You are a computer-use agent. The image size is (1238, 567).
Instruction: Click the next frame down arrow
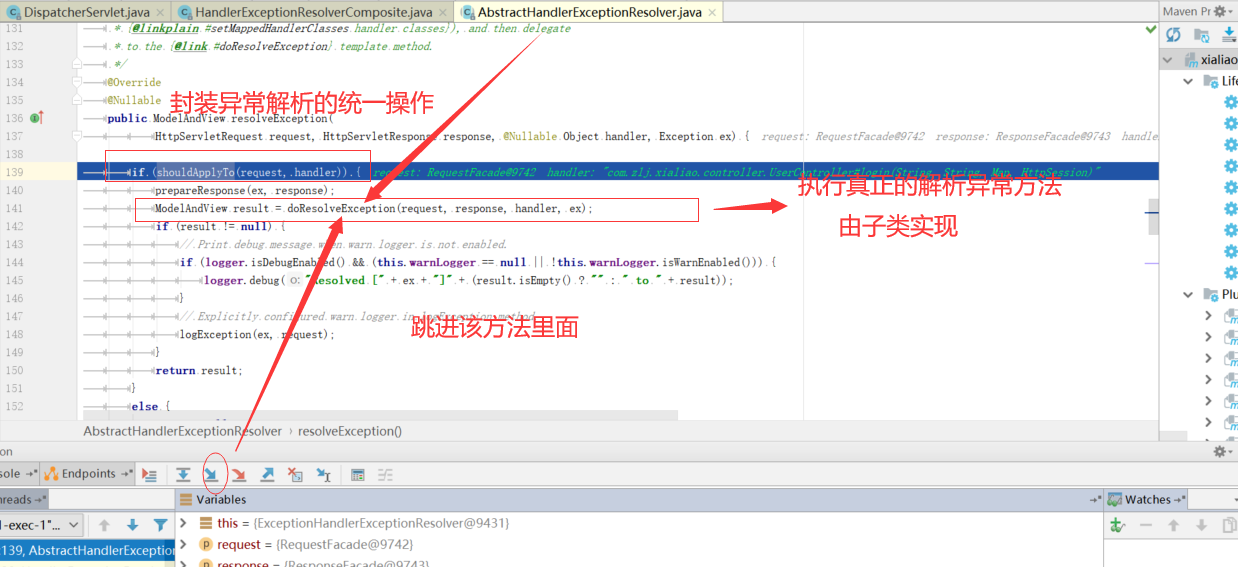[x=132, y=525]
